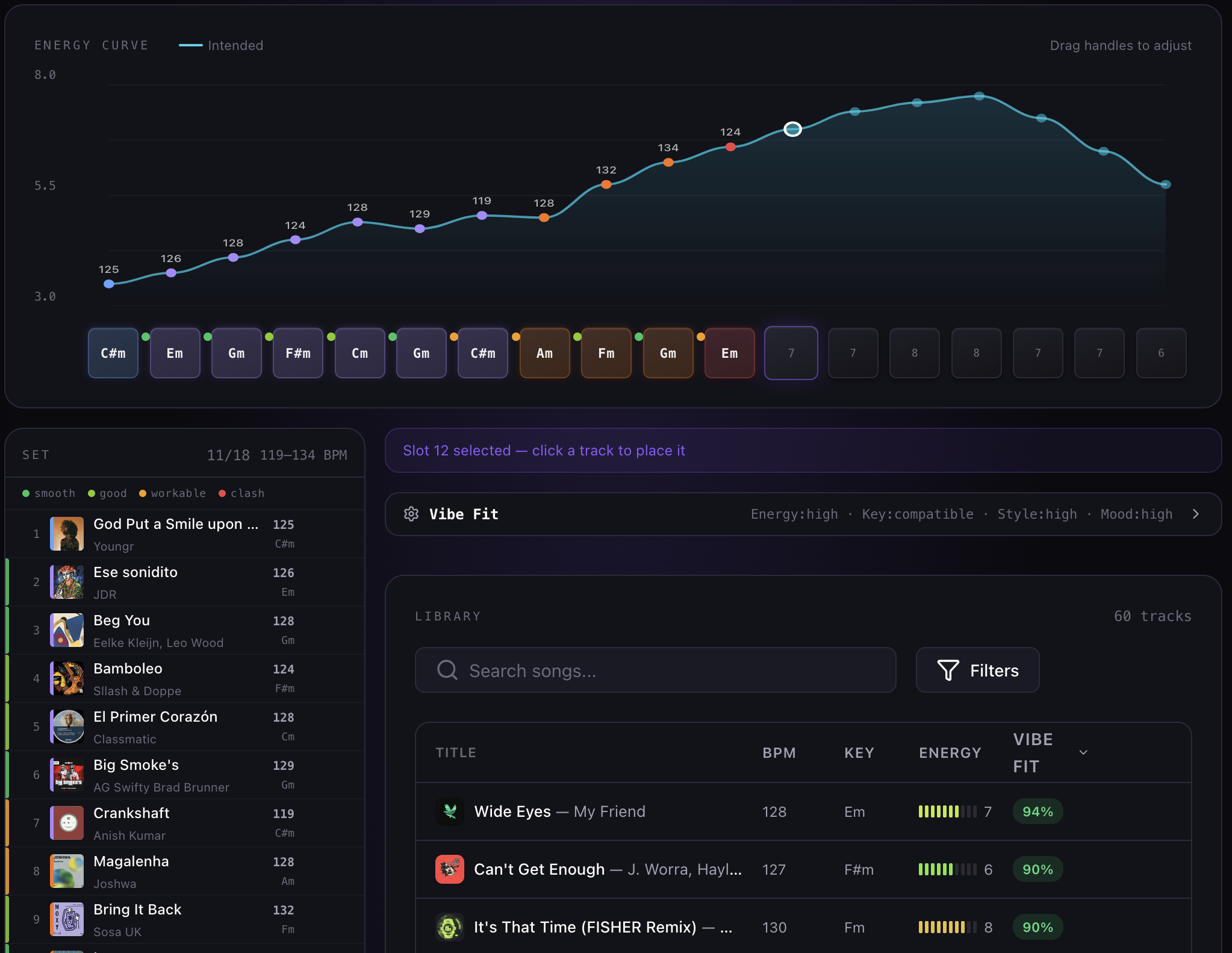Select Big Smoke's set row title
The image size is (1232, 953).
coord(136,765)
